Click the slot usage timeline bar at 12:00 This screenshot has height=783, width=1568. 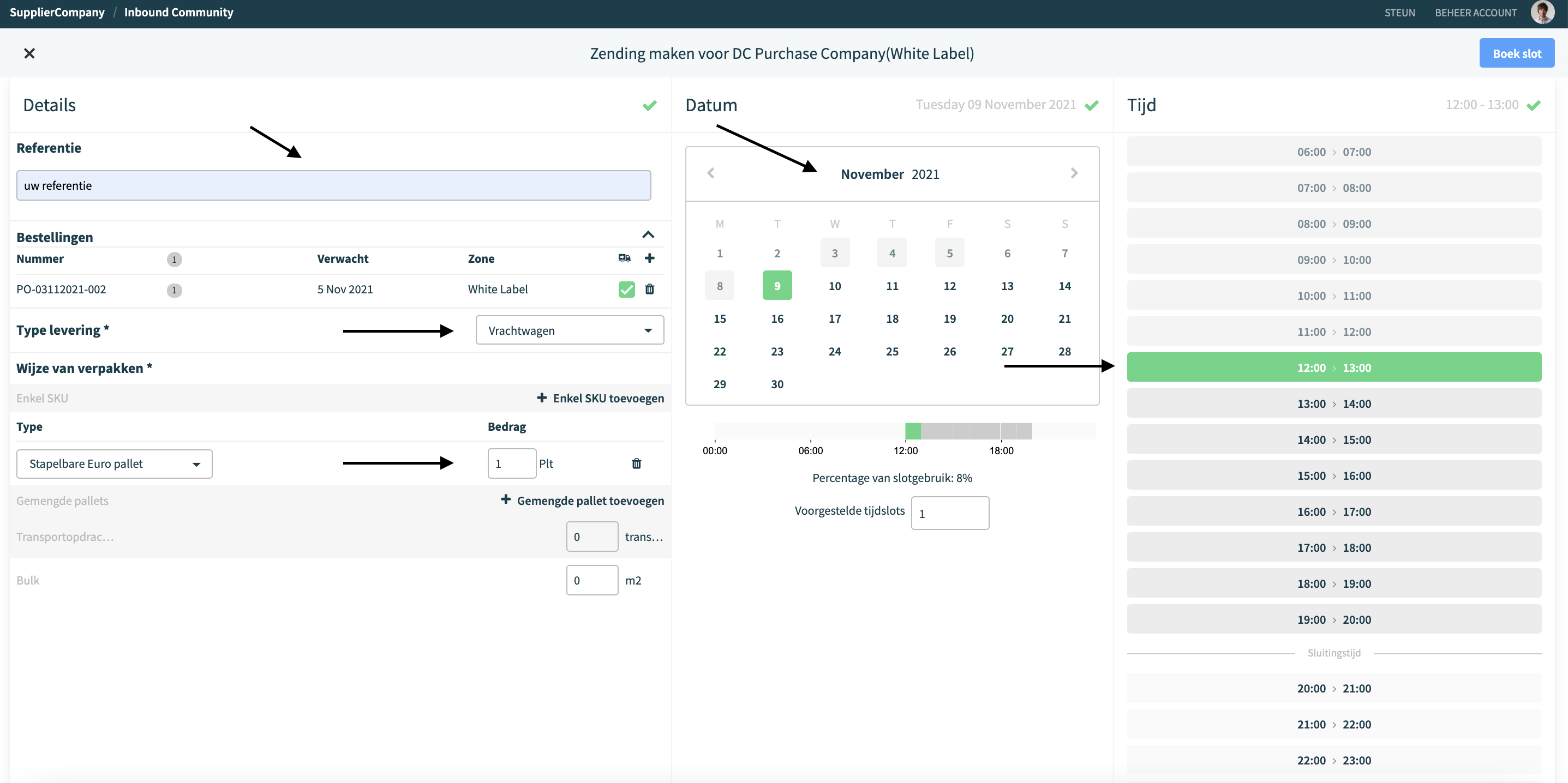coord(912,431)
